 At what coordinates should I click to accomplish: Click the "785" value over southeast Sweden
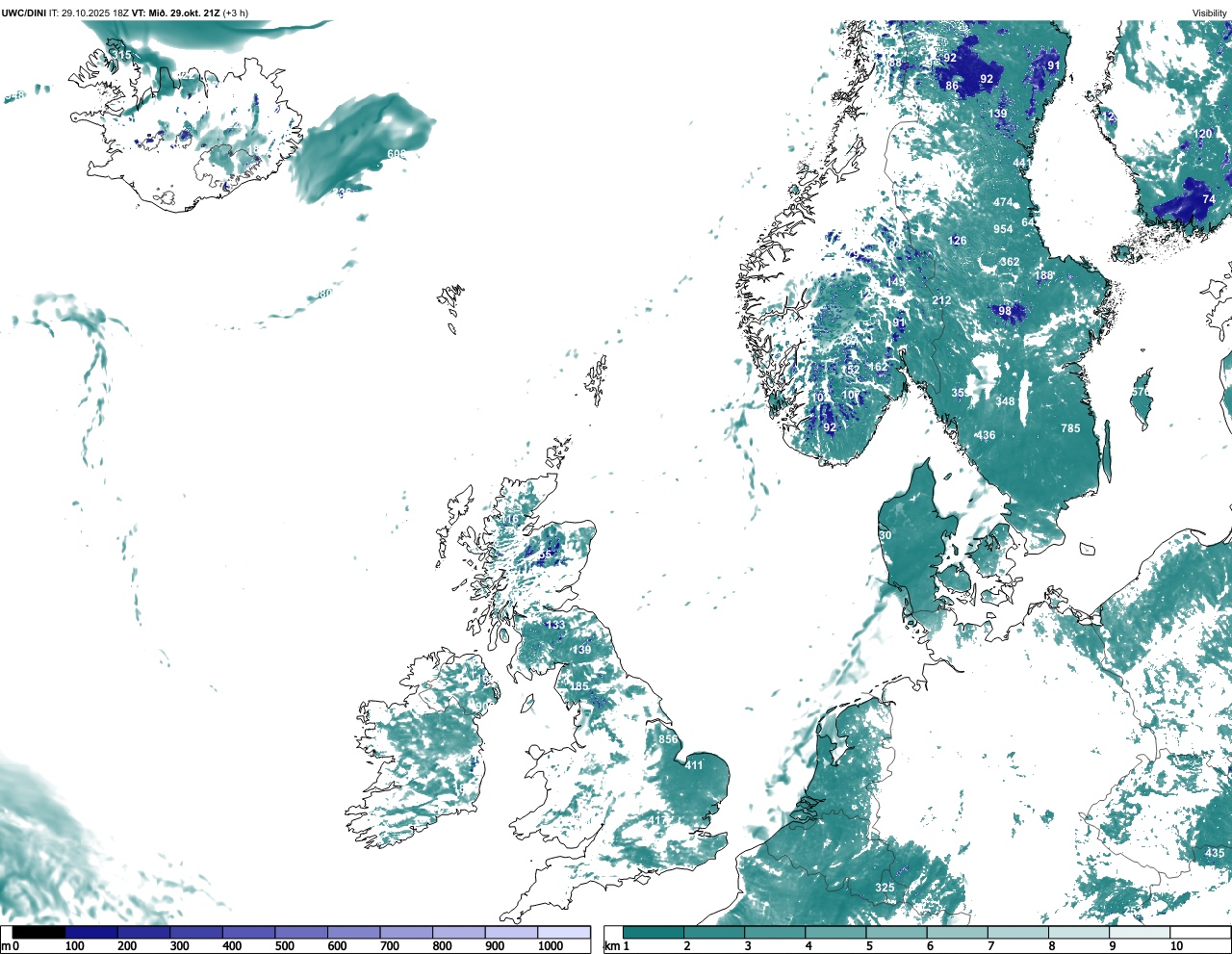(1070, 428)
